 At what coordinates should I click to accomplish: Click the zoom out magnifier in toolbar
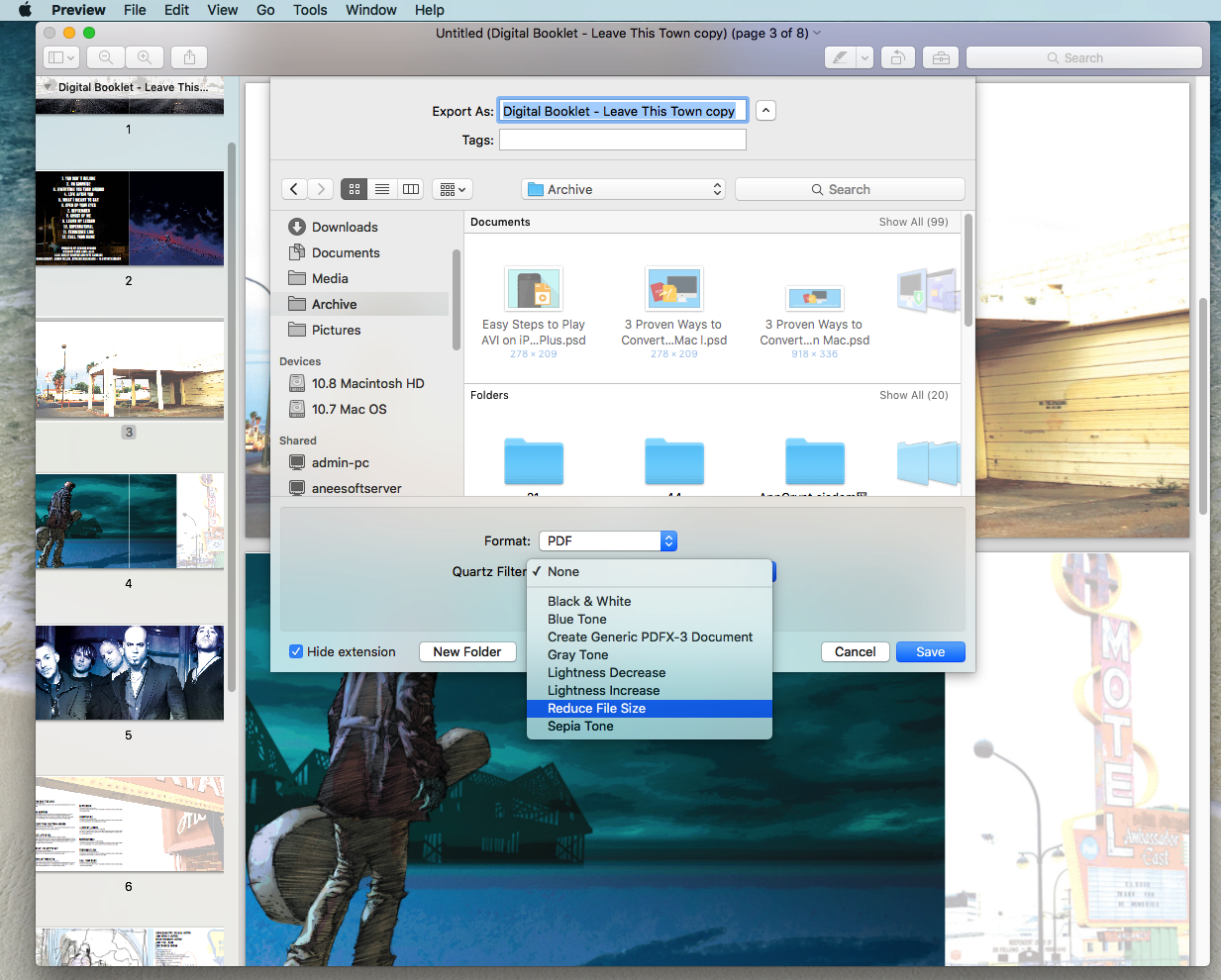point(106,57)
